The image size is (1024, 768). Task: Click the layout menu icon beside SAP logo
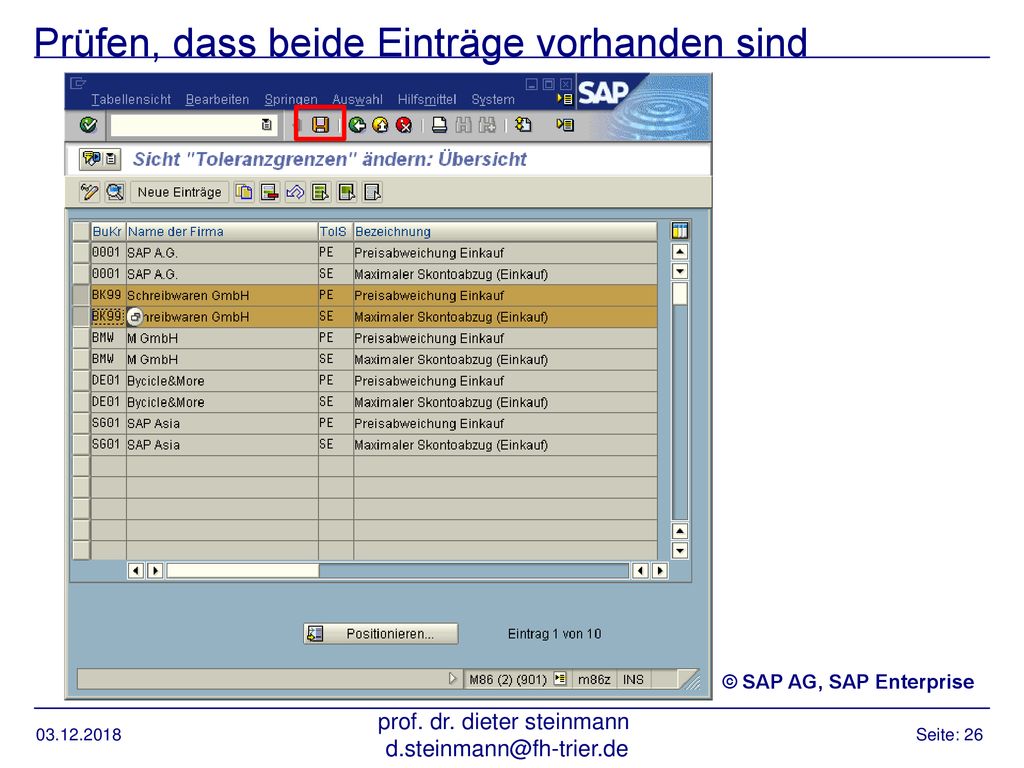(x=565, y=99)
